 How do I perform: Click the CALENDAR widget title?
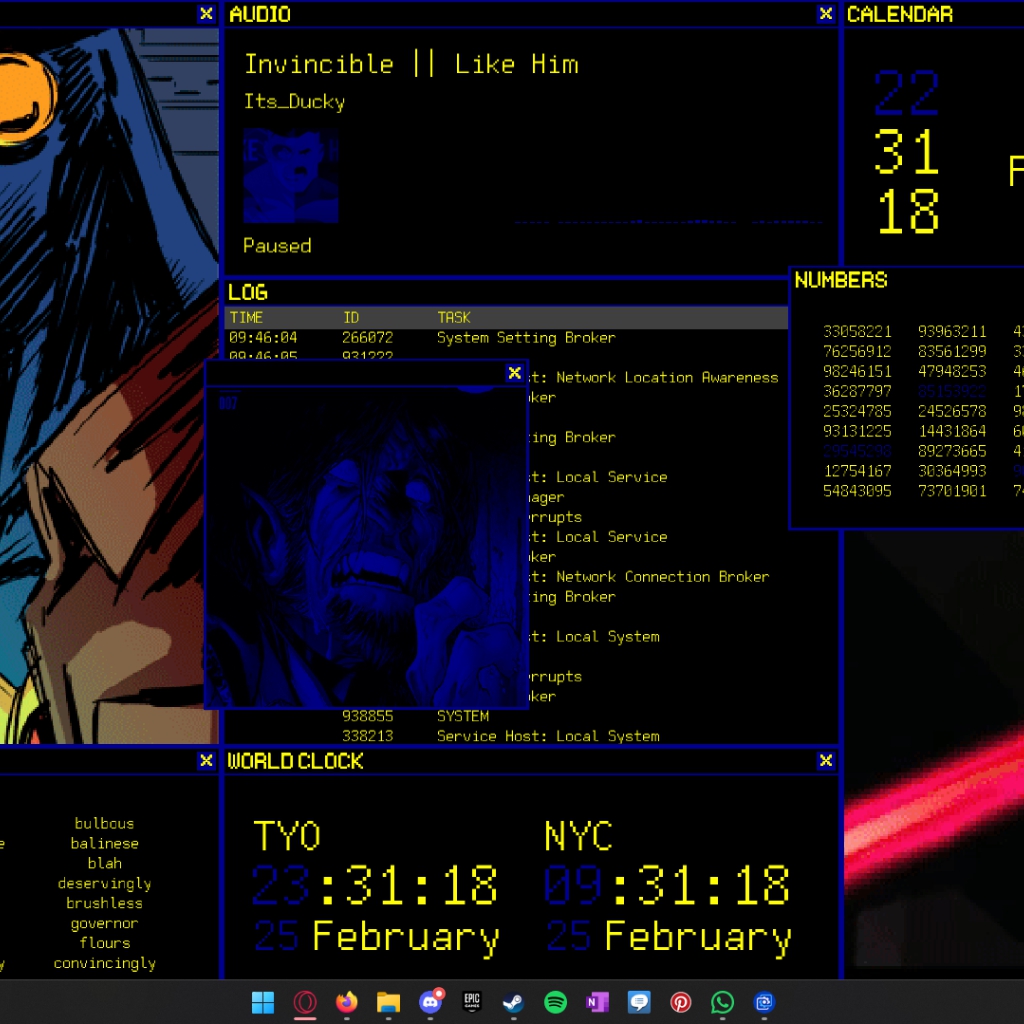[900, 14]
